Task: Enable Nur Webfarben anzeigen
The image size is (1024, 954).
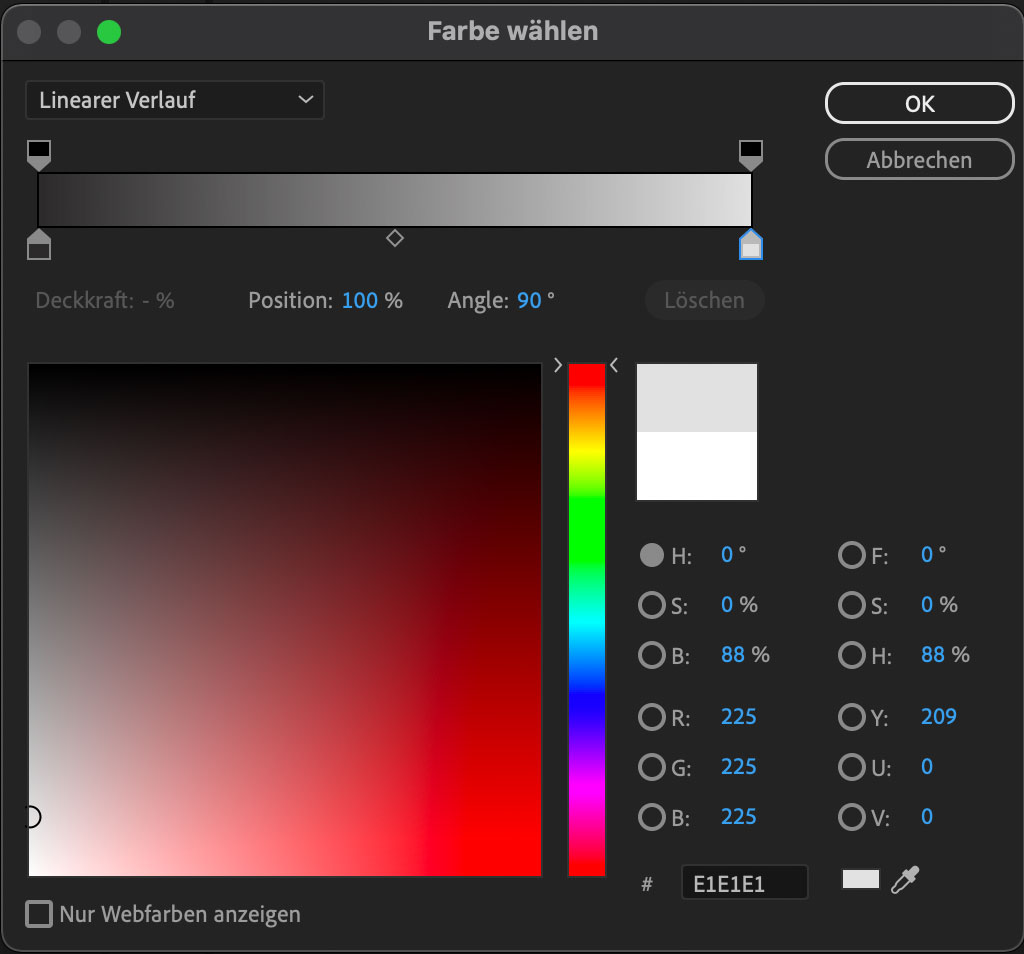Action: pyautogui.click(x=39, y=913)
